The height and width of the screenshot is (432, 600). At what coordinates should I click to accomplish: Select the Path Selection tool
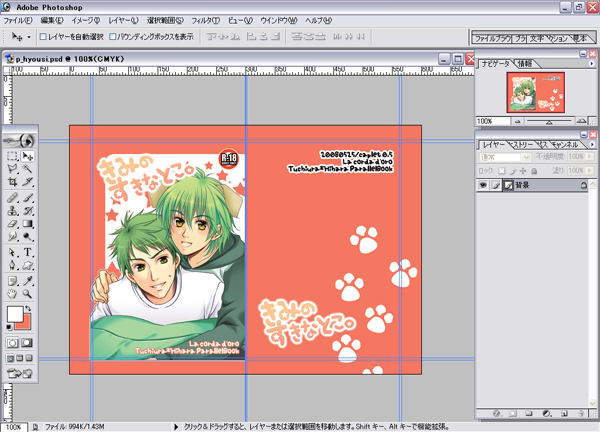point(13,253)
